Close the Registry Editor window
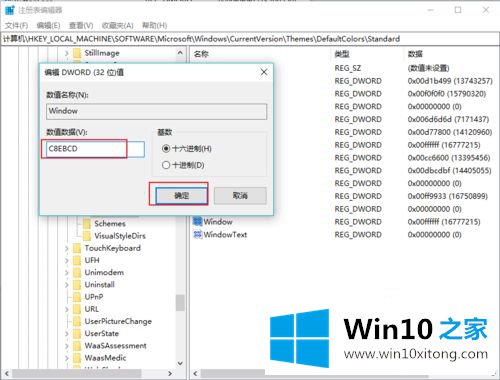The height and width of the screenshot is (380, 500). pos(486,10)
